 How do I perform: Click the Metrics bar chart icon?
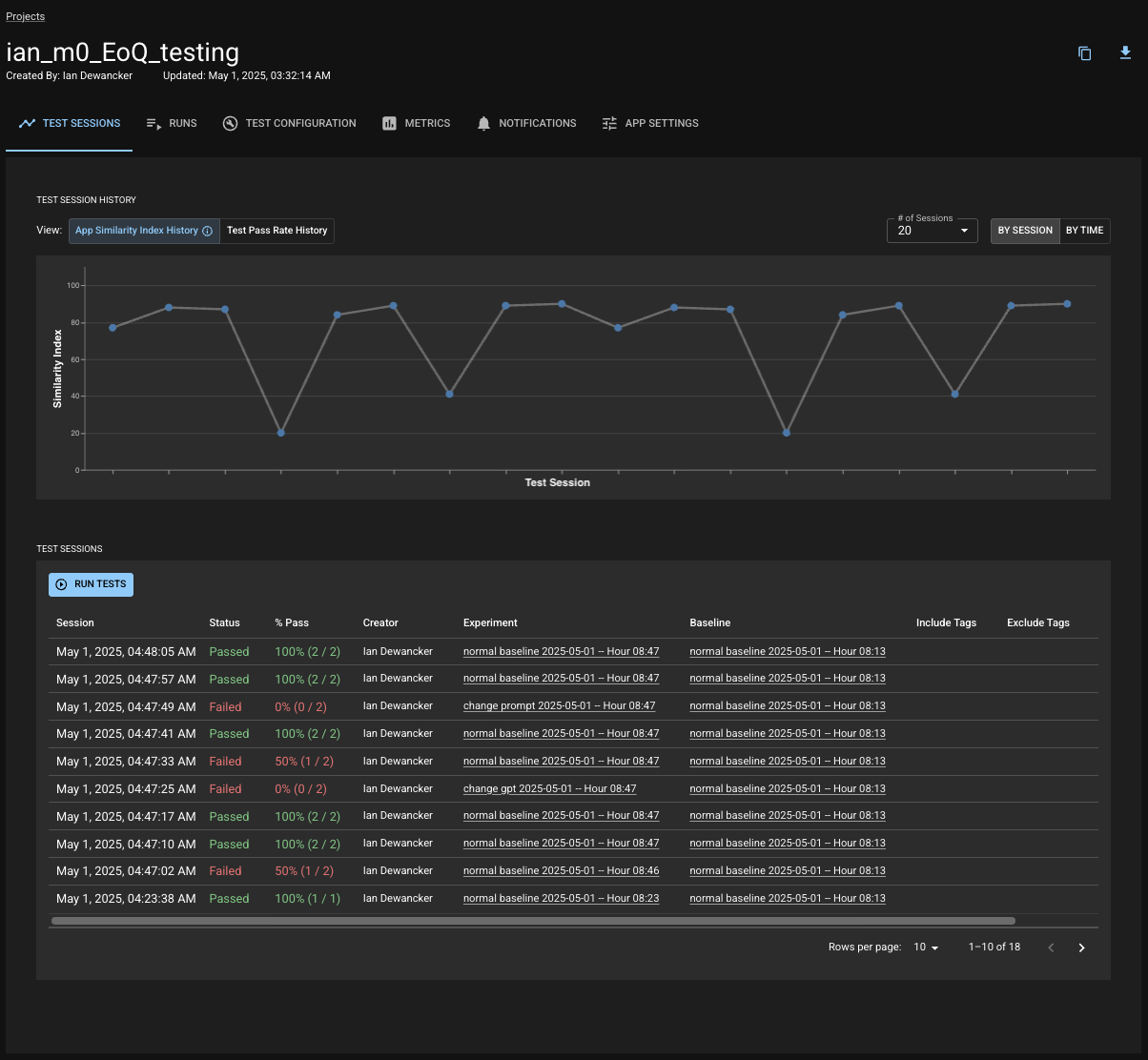coord(389,124)
